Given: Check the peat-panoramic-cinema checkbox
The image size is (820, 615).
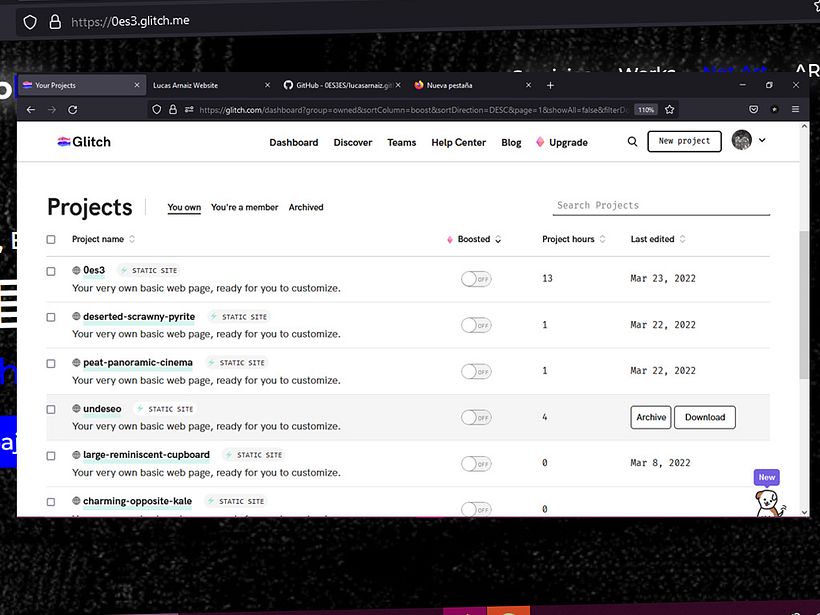Looking at the screenshot, I should (51, 363).
